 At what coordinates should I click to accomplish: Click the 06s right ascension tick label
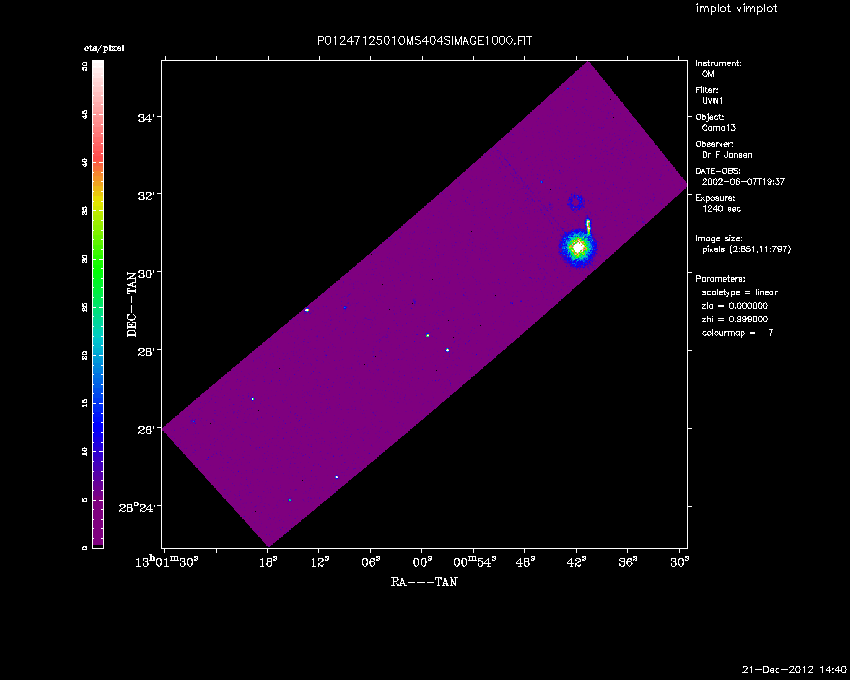tap(371, 562)
